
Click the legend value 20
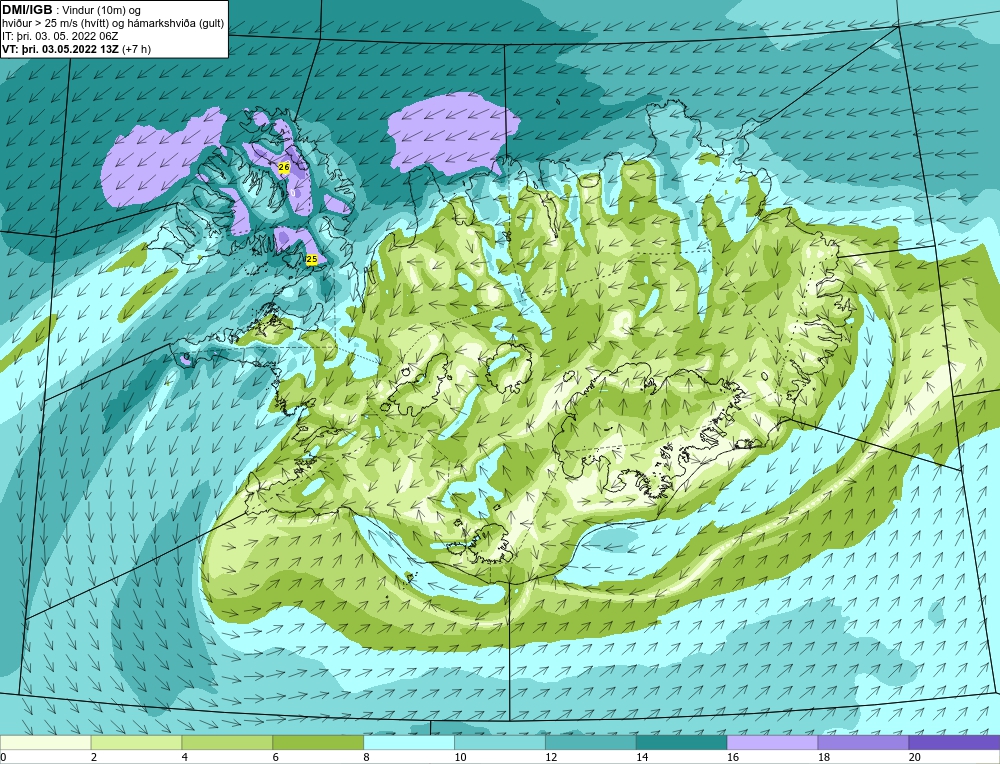(914, 757)
